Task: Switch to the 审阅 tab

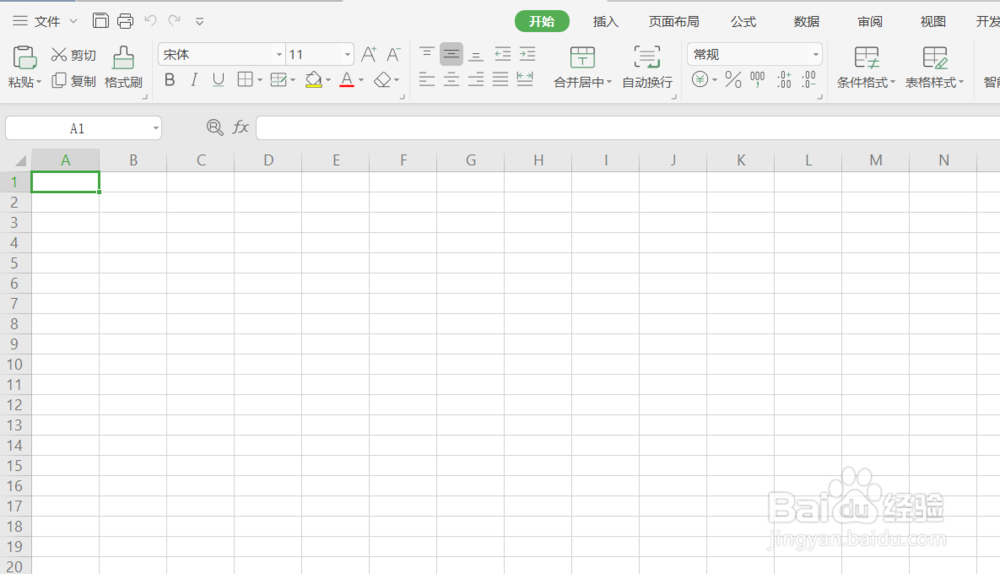Action: (870, 22)
